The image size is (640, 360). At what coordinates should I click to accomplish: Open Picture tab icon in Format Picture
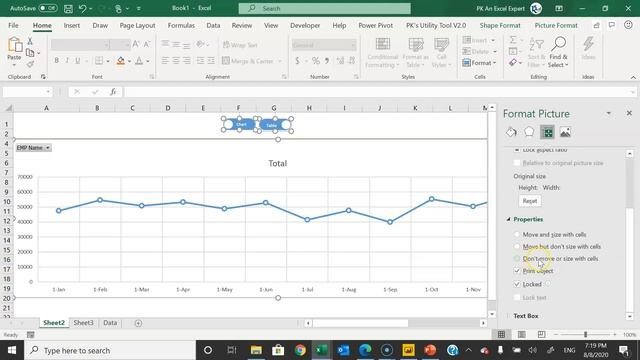tap(565, 132)
